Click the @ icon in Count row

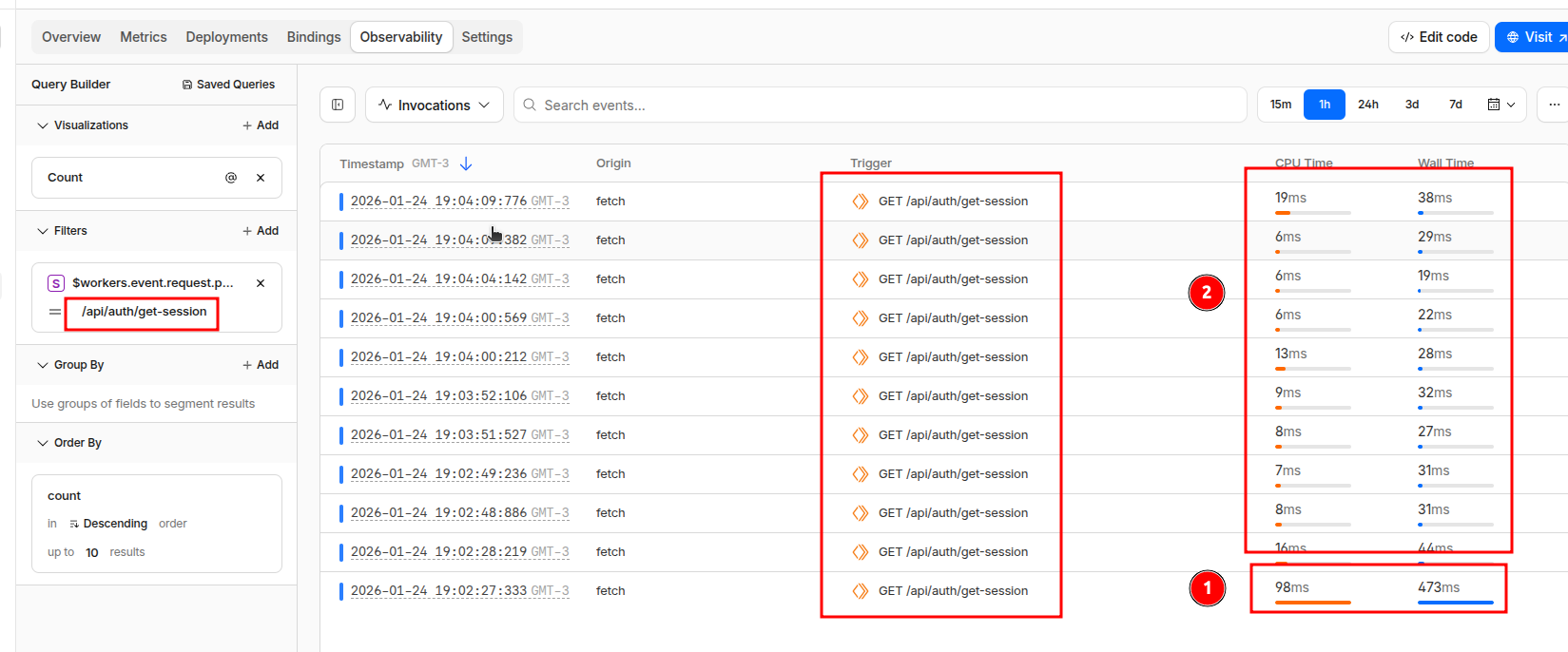tap(231, 178)
